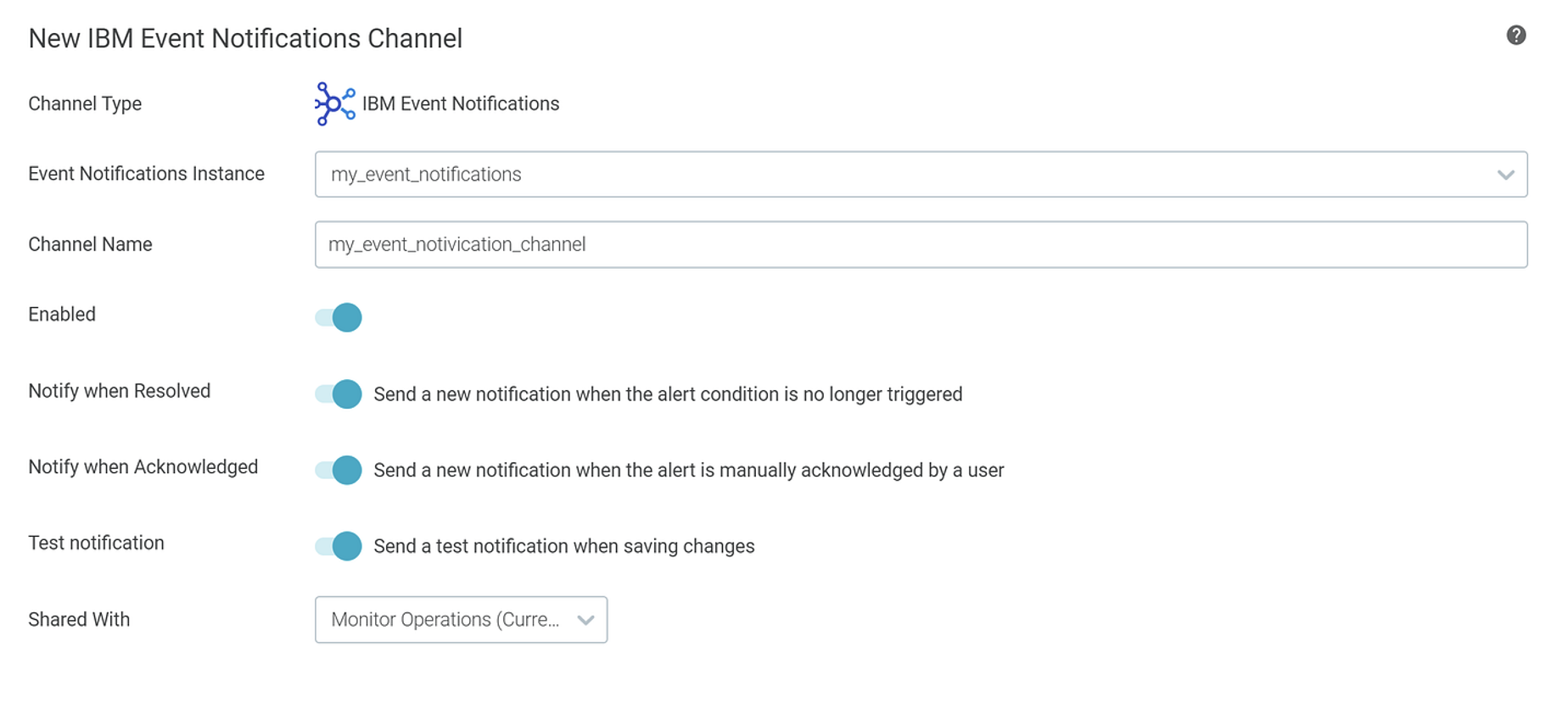Disable Notify when Acknowledged notifications
Screen dimensions: 1568x714
(337, 470)
